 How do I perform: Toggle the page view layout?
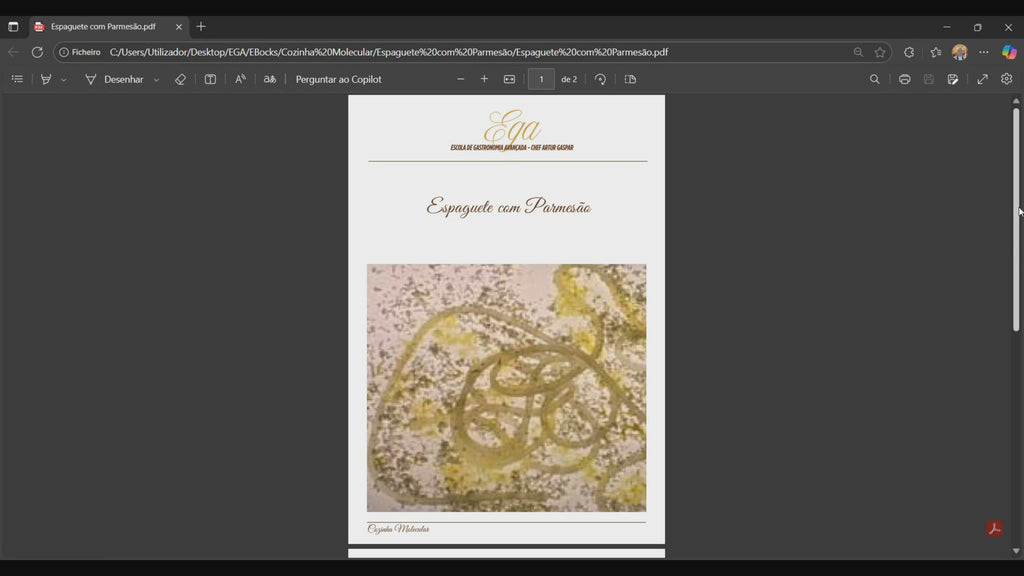pyautogui.click(x=630, y=79)
